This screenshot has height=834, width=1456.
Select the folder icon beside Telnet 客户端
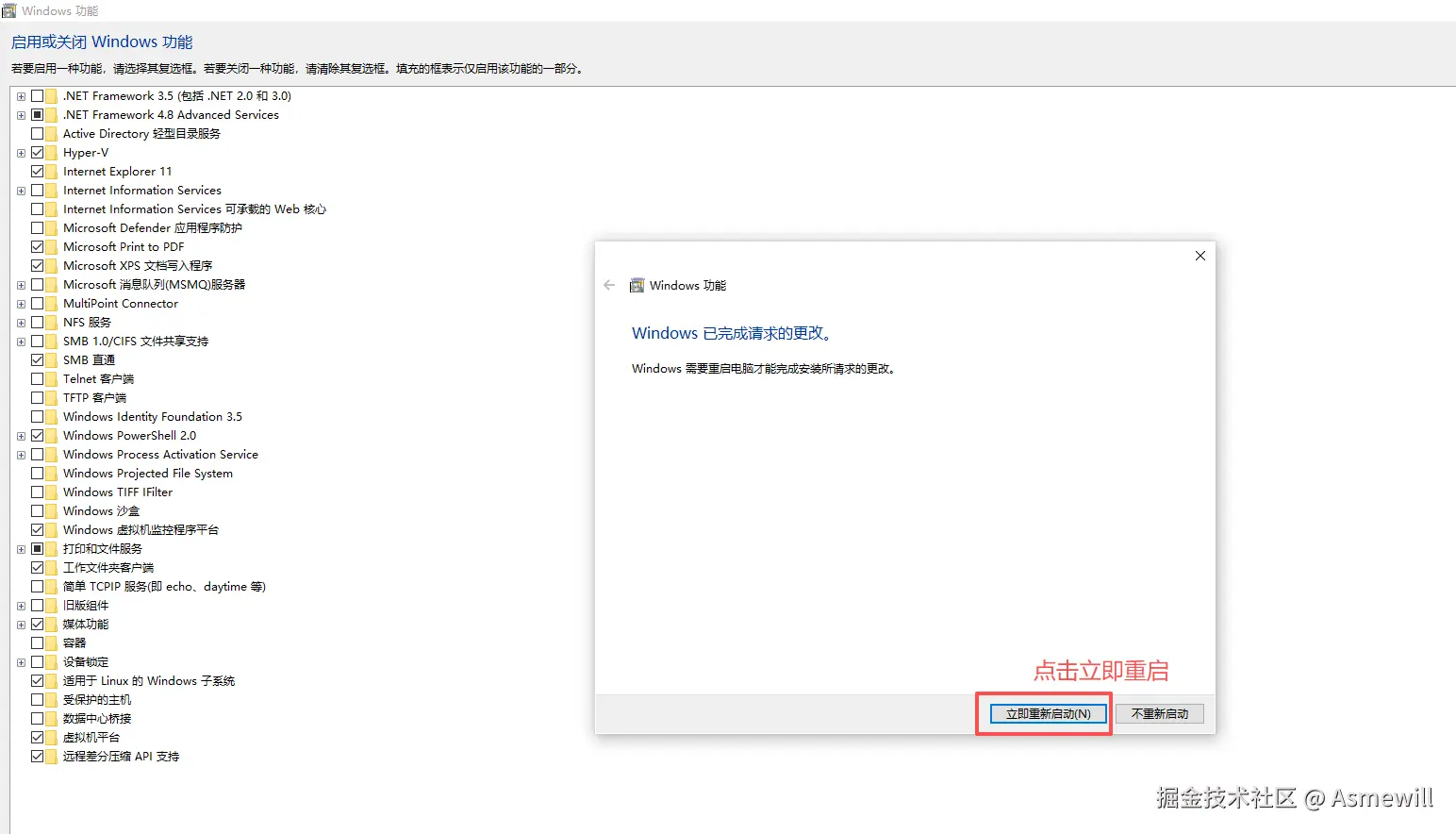(x=51, y=379)
